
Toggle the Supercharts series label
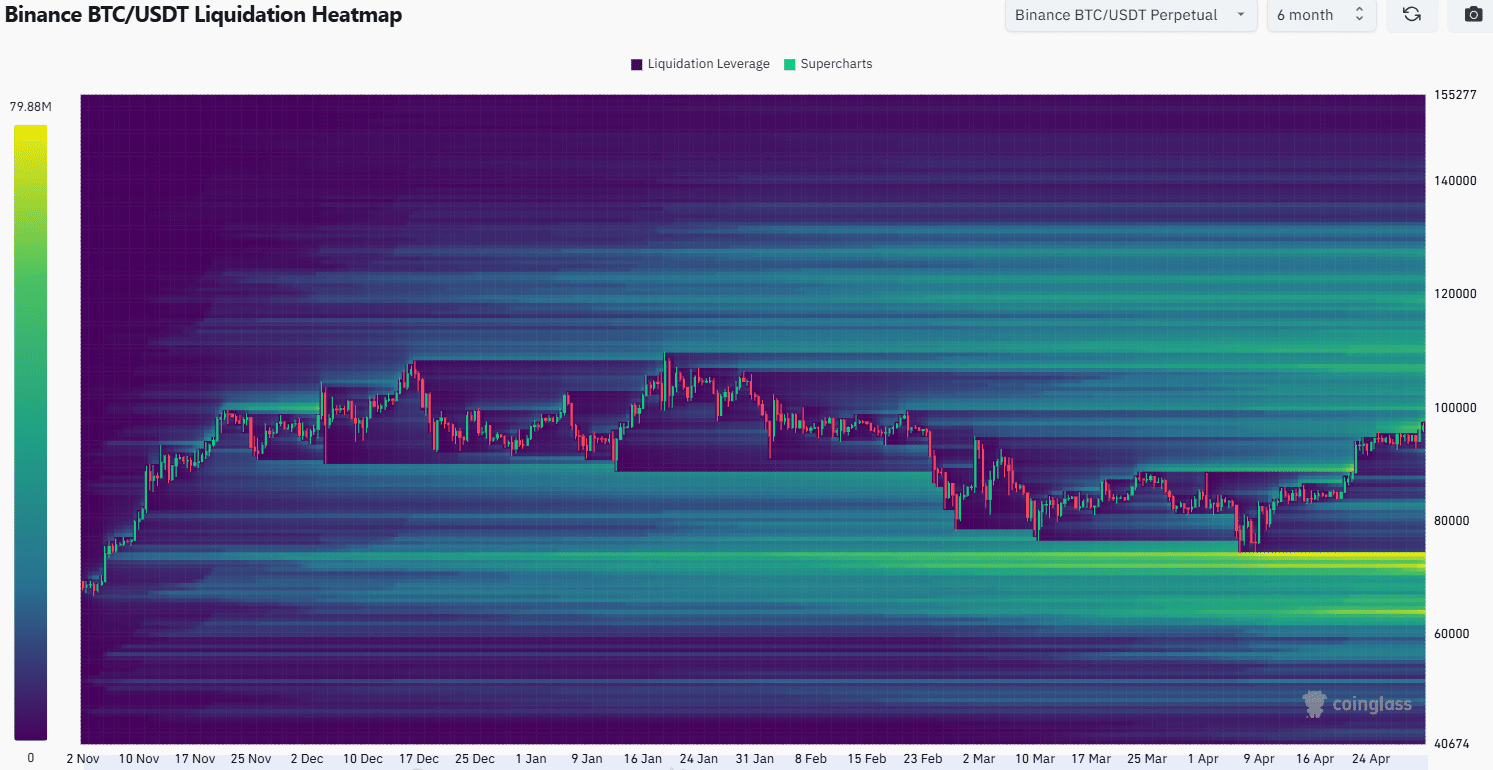[x=836, y=64]
